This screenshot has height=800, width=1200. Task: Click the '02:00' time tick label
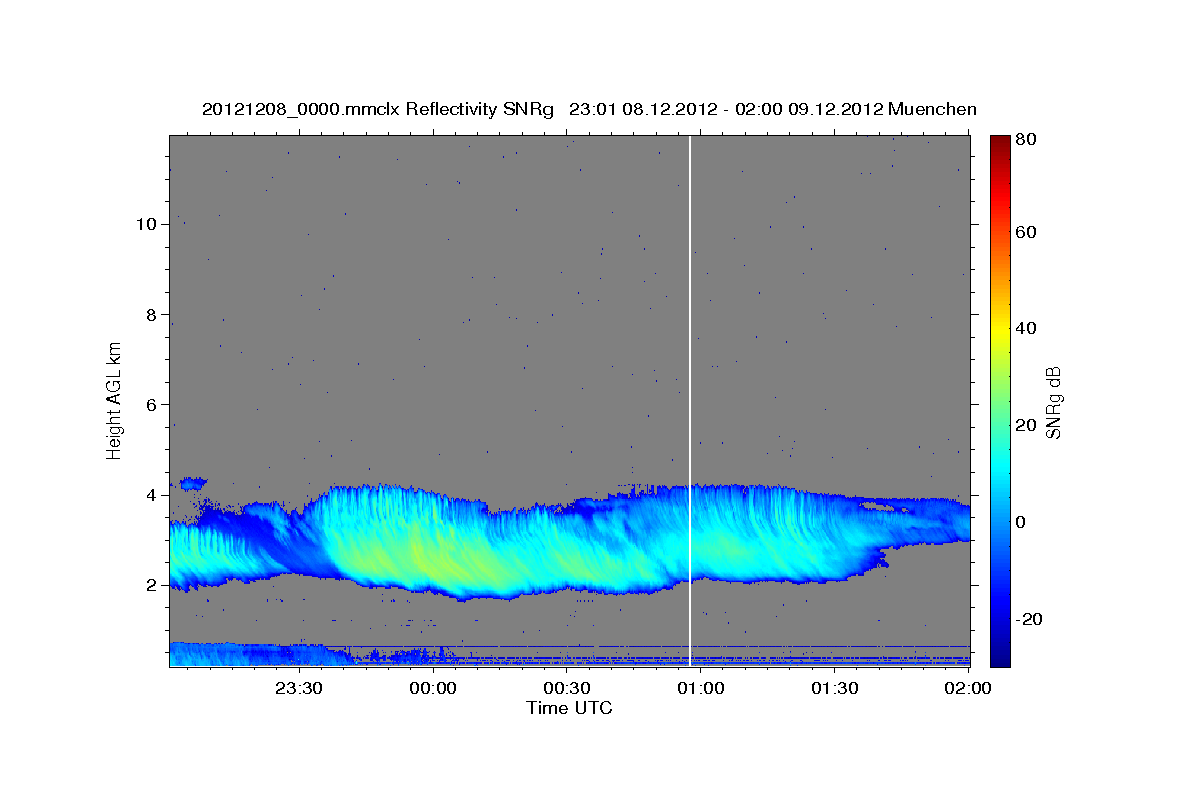[x=968, y=688]
